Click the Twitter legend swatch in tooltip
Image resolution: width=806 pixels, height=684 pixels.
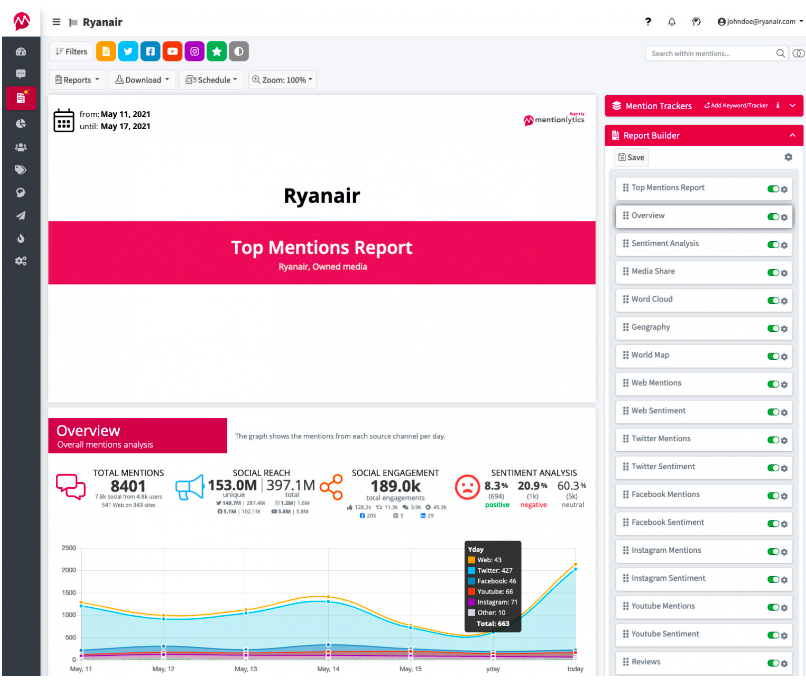(x=471, y=570)
